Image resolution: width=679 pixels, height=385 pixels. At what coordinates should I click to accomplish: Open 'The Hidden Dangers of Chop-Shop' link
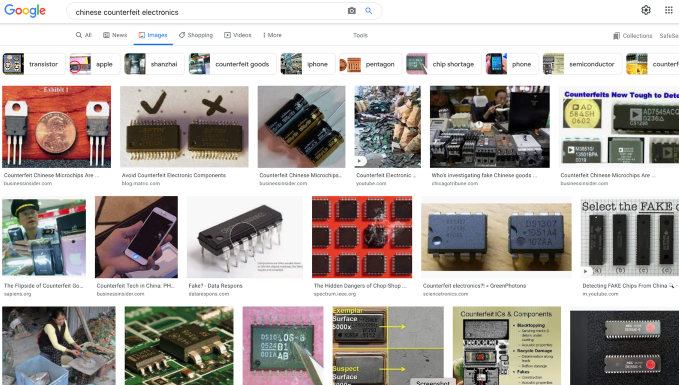(x=360, y=286)
